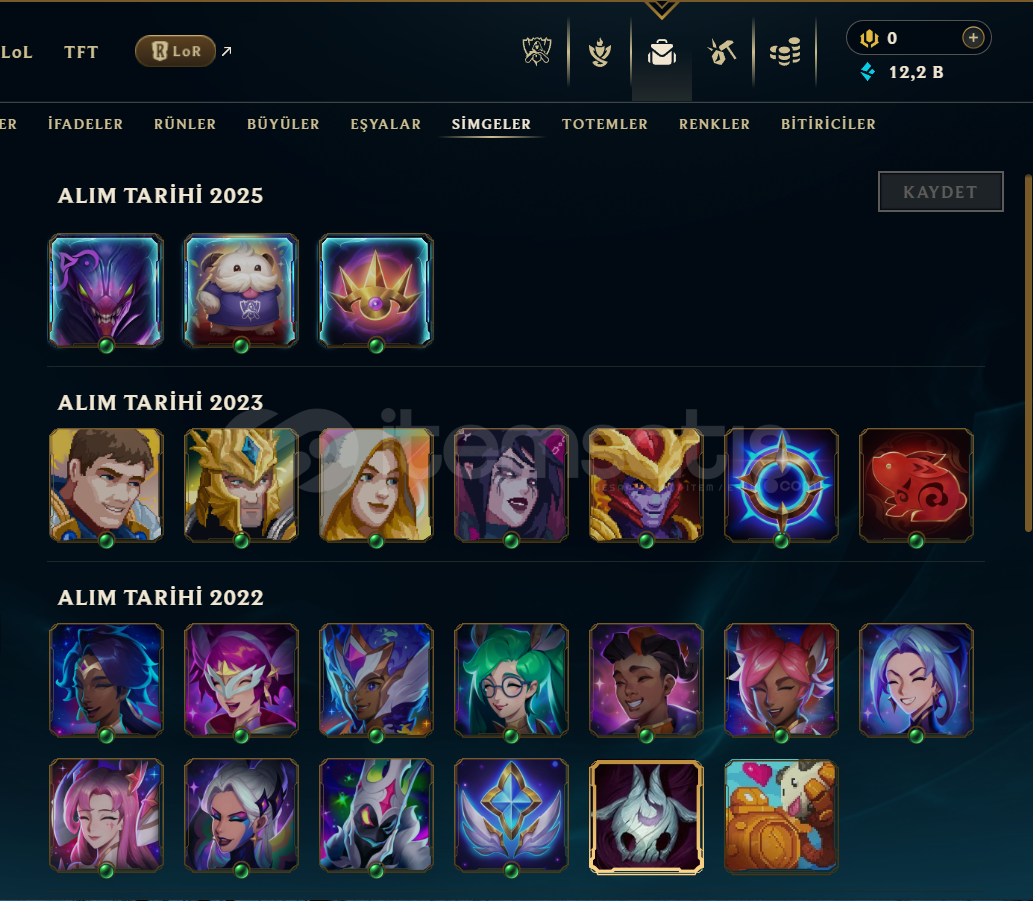Open the Collection backpack icon
This screenshot has width=1033, height=901.
tap(662, 52)
